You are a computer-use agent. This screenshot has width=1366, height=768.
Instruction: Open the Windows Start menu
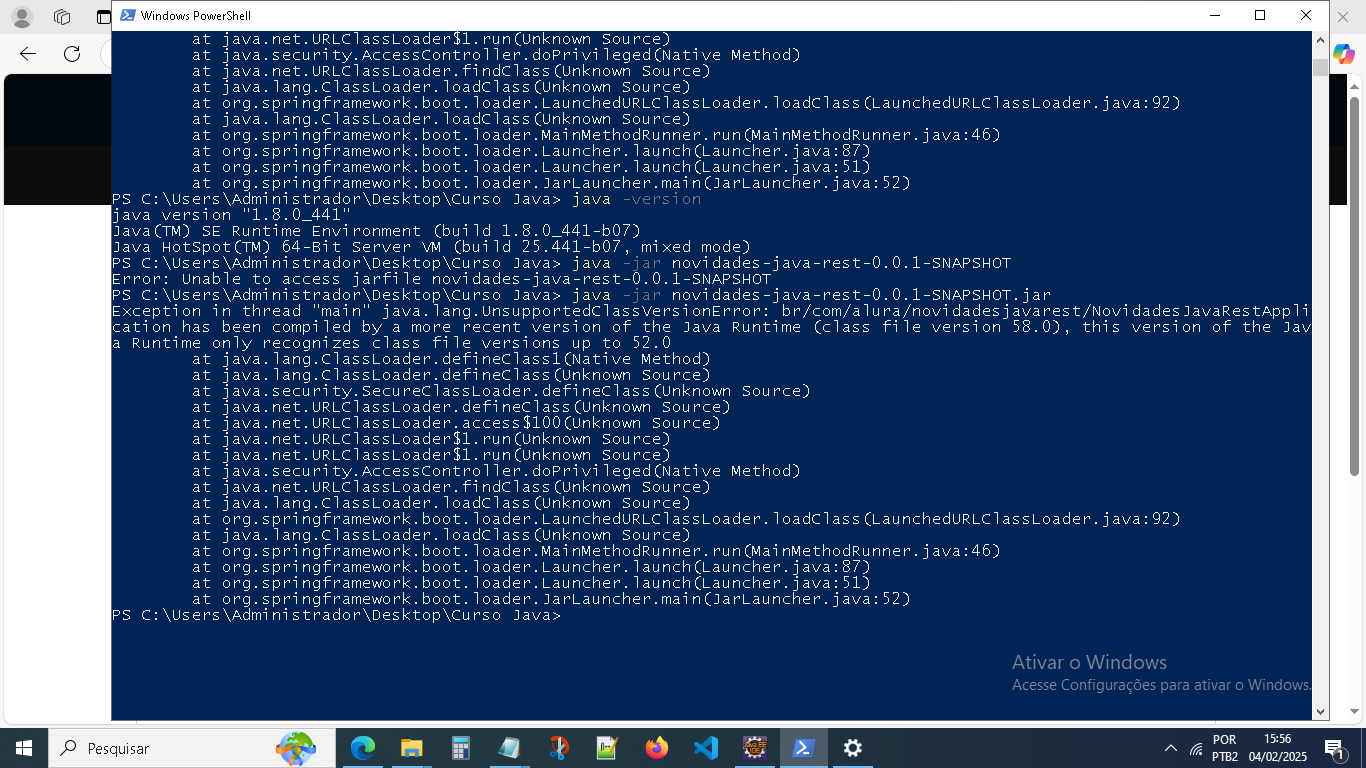click(x=24, y=748)
